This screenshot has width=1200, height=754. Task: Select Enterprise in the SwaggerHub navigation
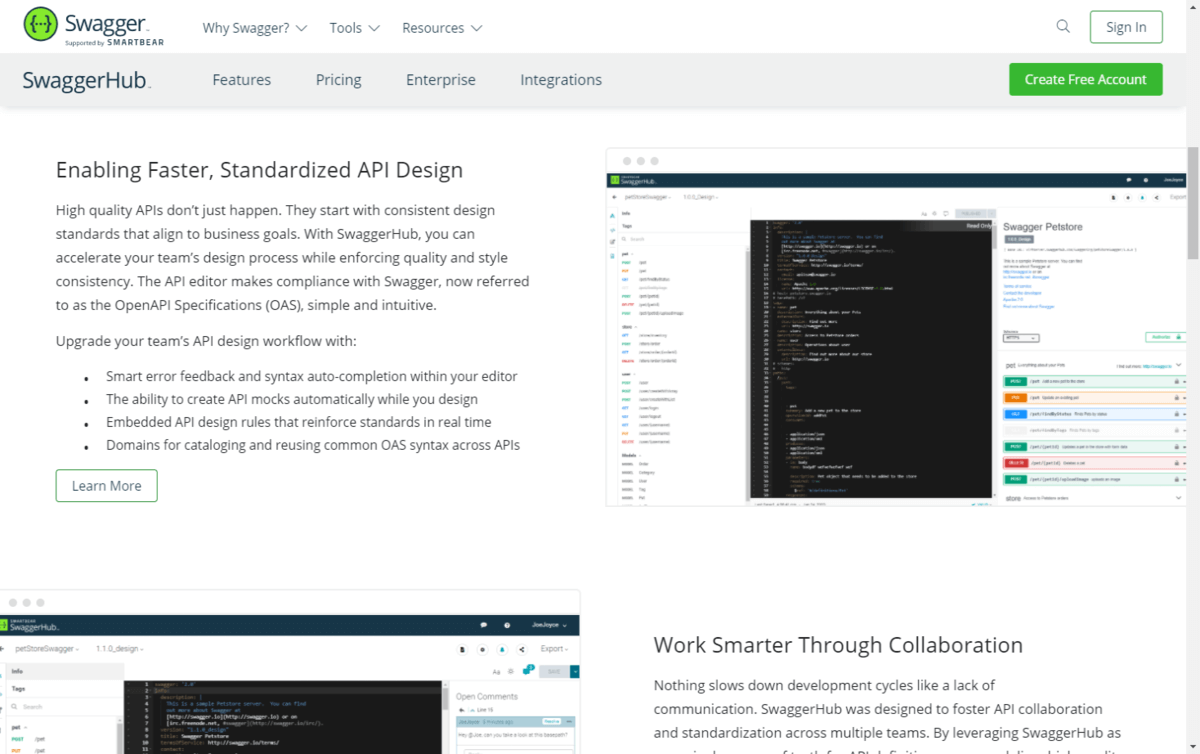(440, 80)
